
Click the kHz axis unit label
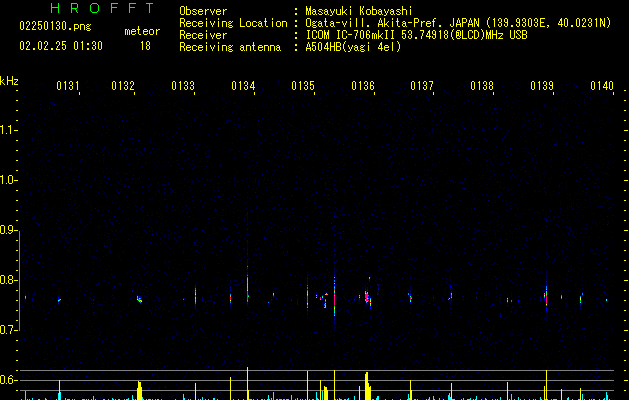point(9,81)
